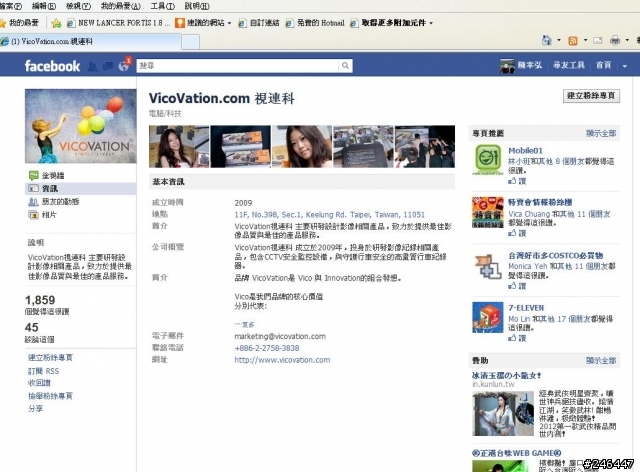Viewport: 640px width, 472px height.
Task: Open the 塗鴉牆 wall icon in sidebar
Action: point(33,176)
